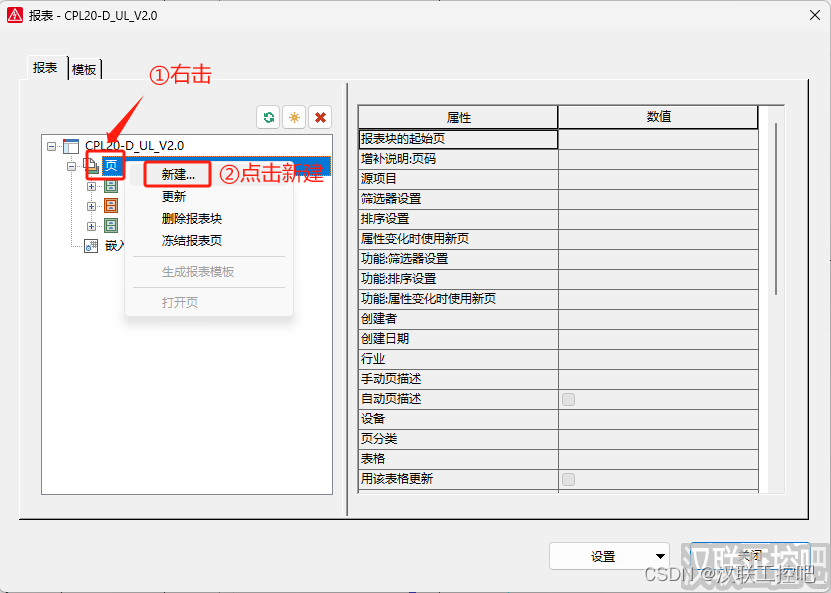
Task: Toggle the 用该表格更新 checkbox
Action: pos(568,479)
